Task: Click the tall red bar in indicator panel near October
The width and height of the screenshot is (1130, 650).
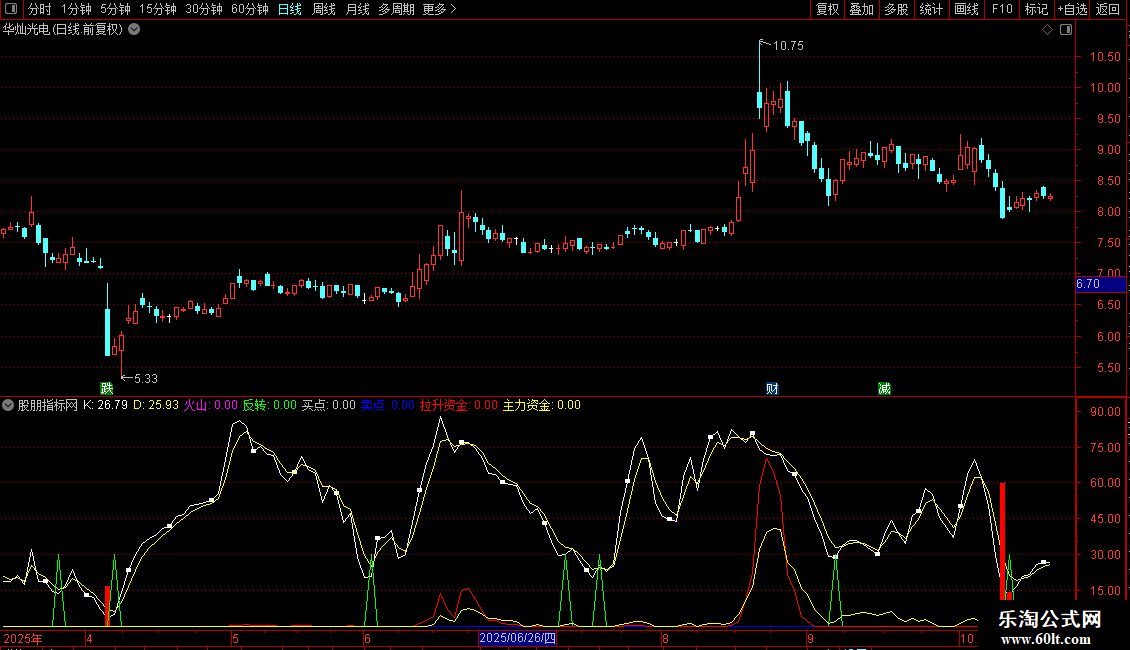Action: tap(1002, 540)
